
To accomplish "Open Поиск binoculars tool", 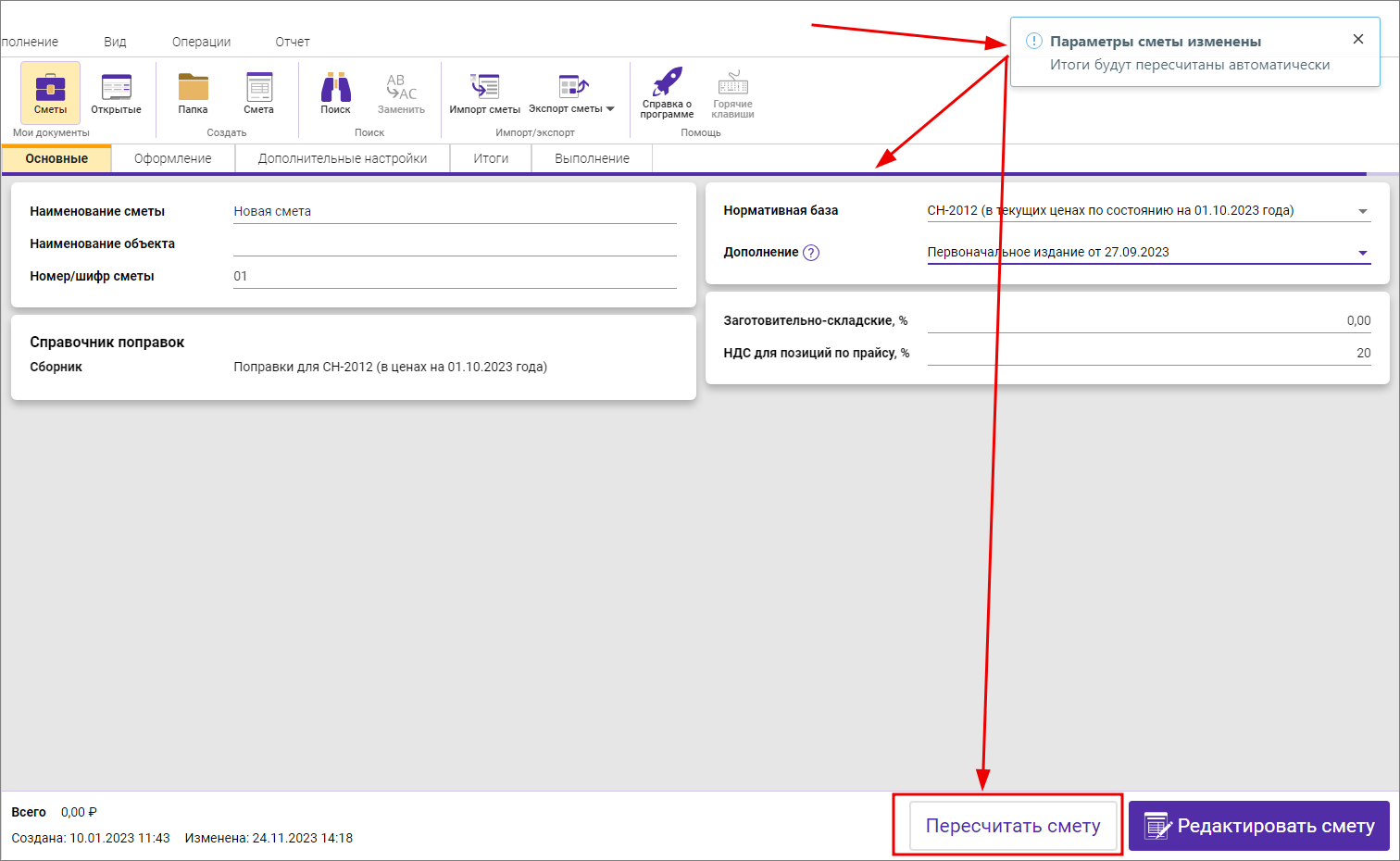I will click(x=335, y=93).
